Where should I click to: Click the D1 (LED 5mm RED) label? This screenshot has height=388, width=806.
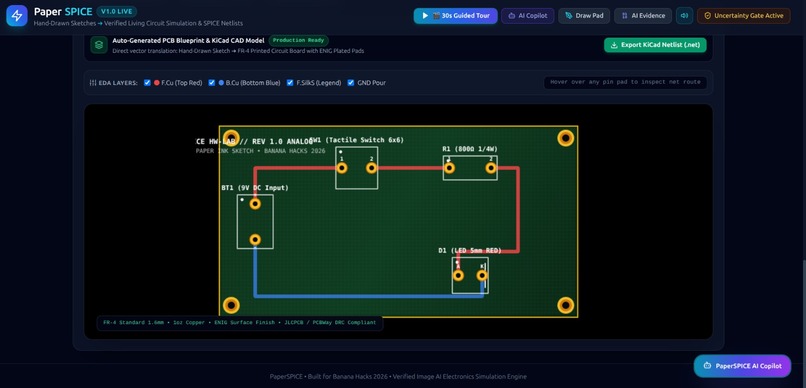pos(470,250)
